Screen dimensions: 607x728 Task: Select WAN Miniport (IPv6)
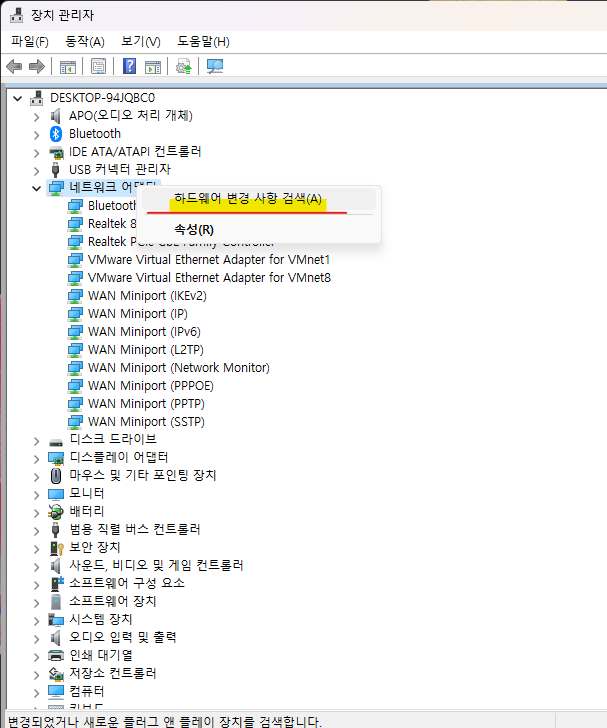[x=144, y=332]
